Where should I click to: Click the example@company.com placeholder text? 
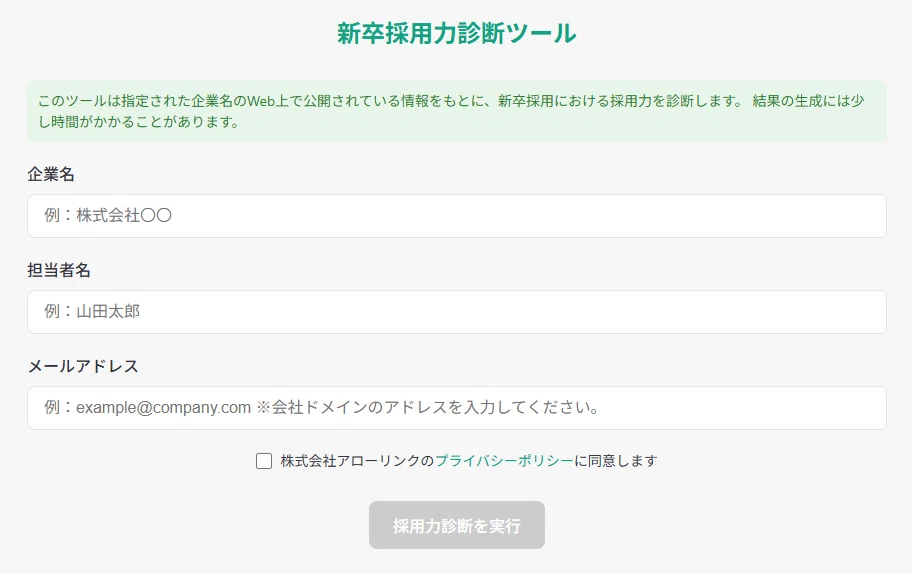coord(163,408)
